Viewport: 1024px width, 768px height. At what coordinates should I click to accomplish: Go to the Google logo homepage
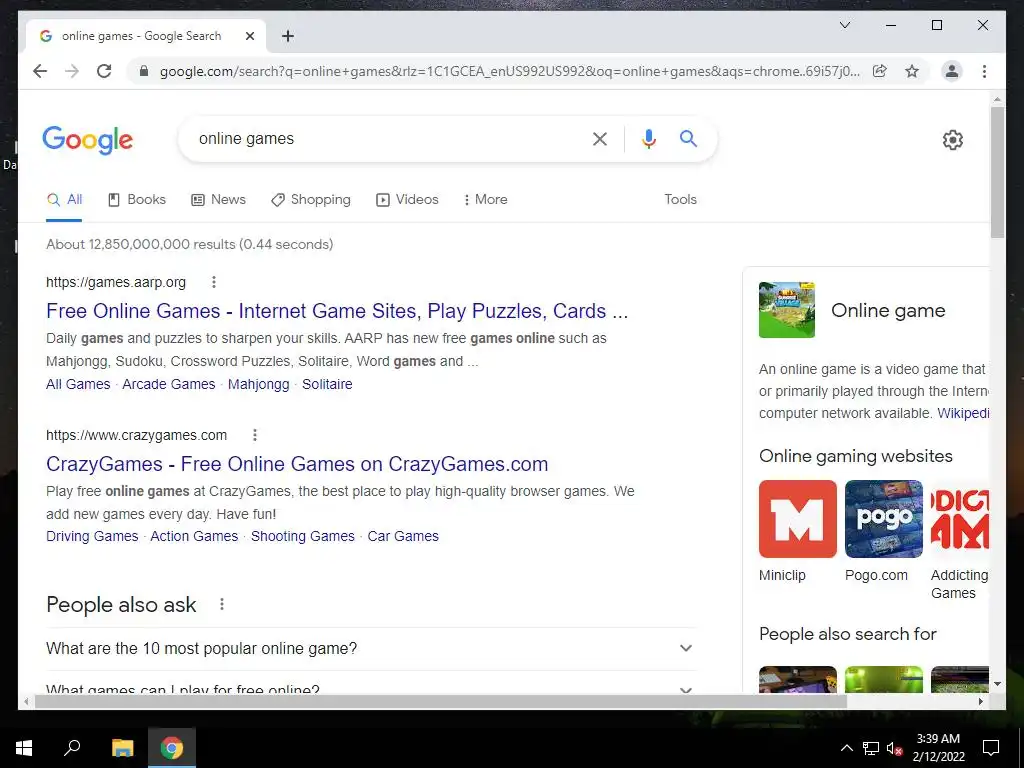(x=88, y=140)
